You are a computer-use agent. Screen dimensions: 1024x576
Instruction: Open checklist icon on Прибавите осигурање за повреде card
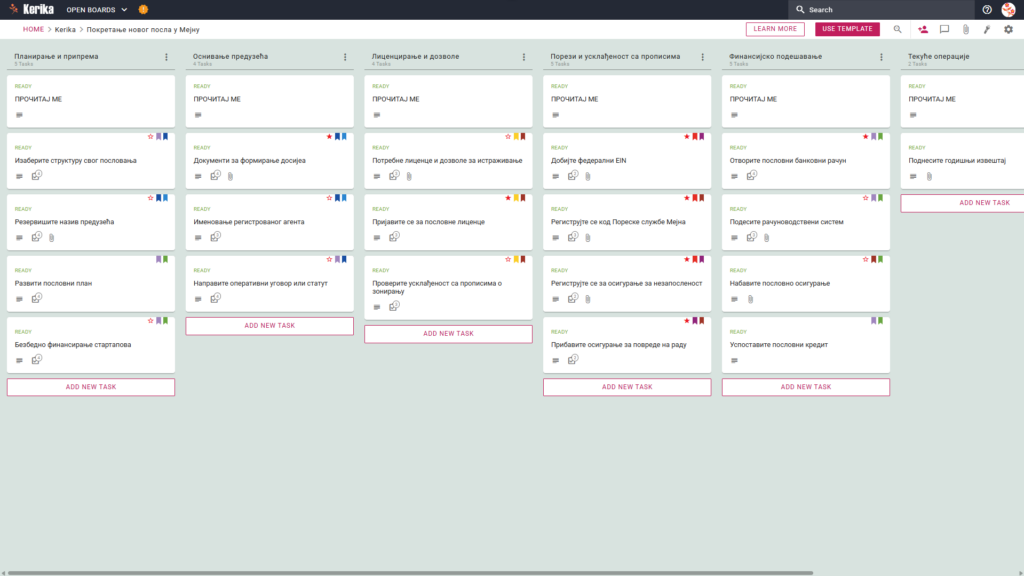point(573,360)
